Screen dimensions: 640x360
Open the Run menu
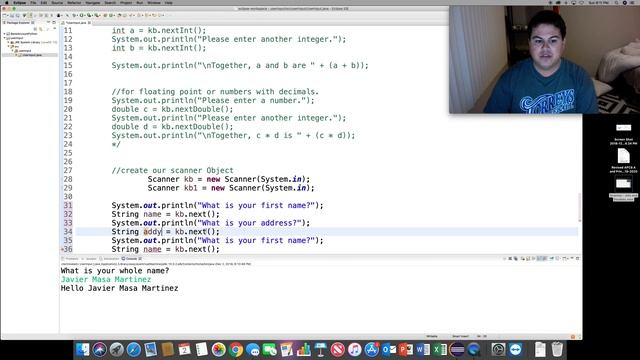[140, 2]
